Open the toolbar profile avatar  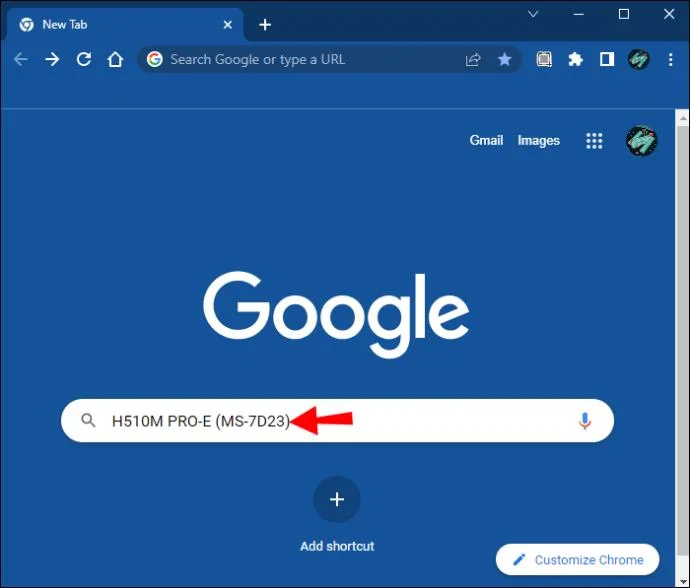(639, 59)
